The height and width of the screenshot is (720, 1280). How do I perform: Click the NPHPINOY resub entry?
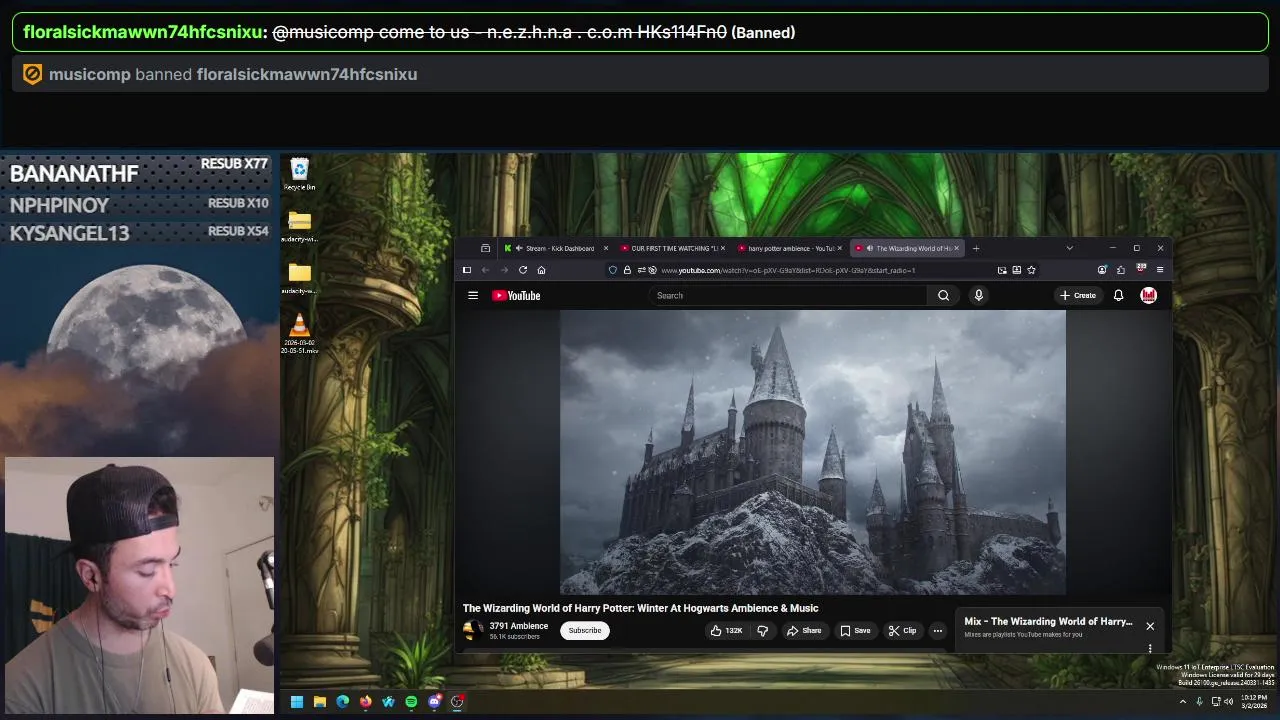[138, 204]
